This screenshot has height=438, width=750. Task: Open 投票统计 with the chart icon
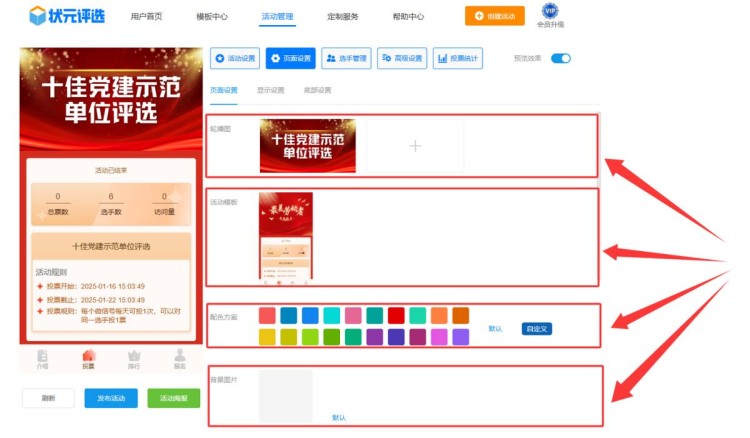[459, 58]
